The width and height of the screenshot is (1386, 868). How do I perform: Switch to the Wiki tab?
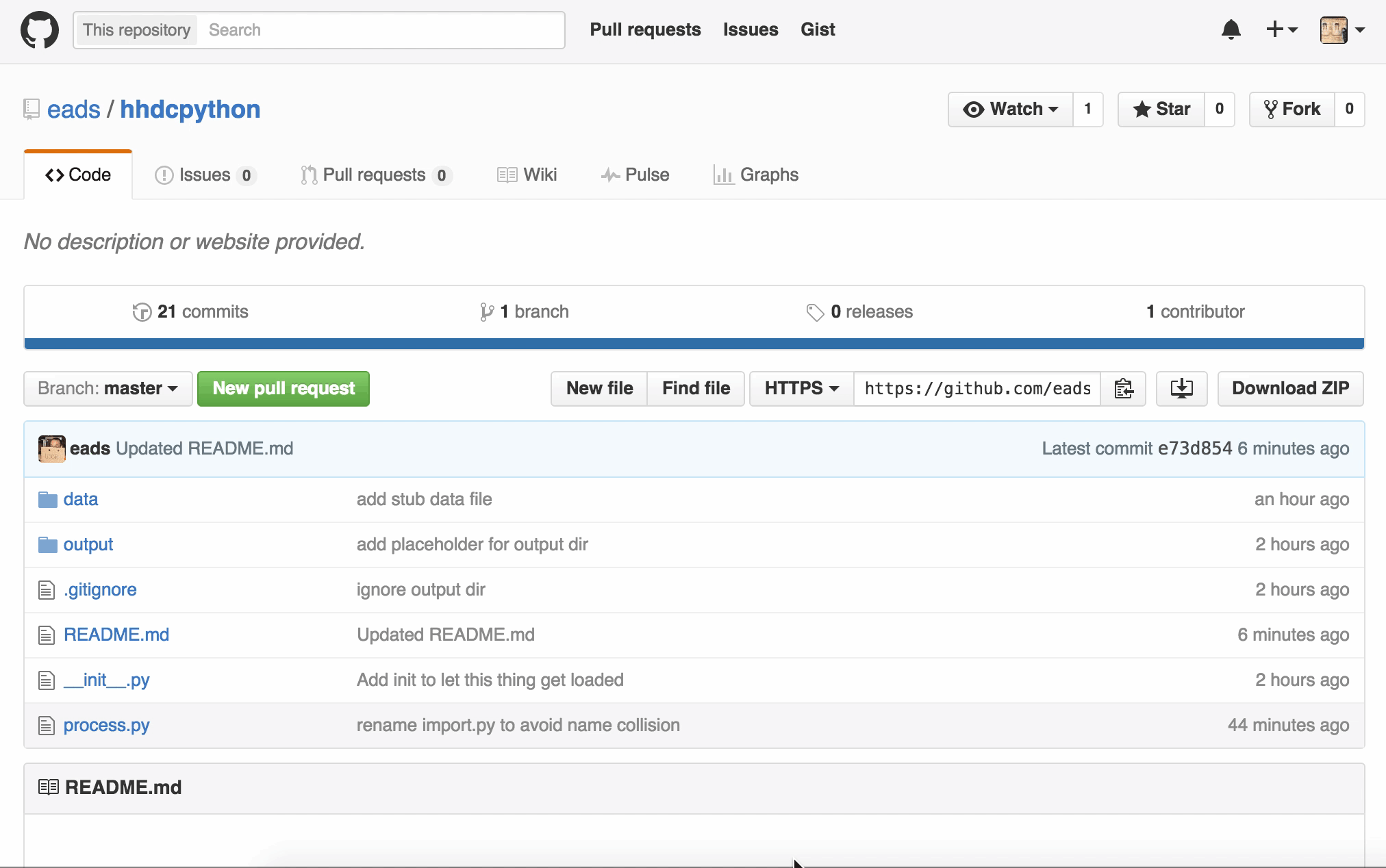pos(527,175)
